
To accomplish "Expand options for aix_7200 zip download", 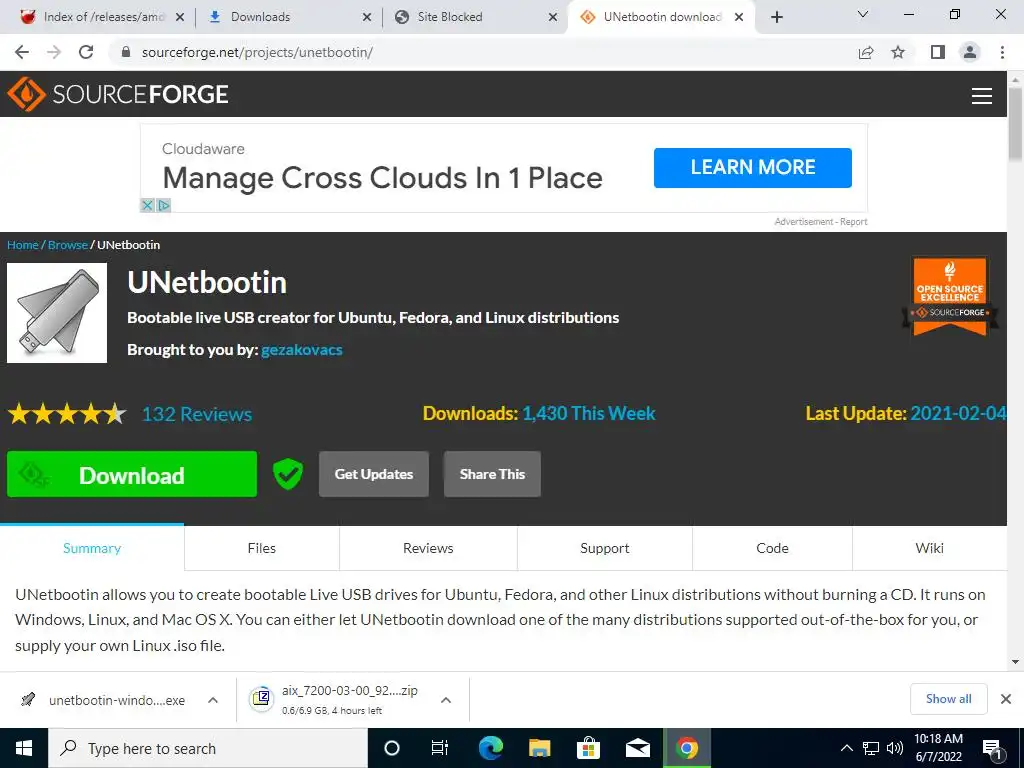I will 446,700.
